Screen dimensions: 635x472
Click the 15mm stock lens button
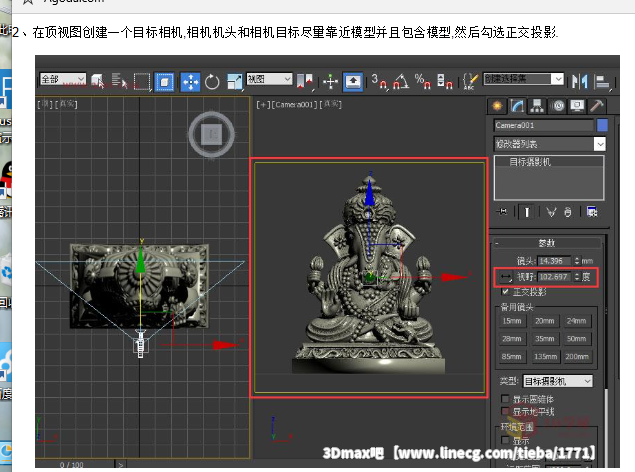click(511, 321)
